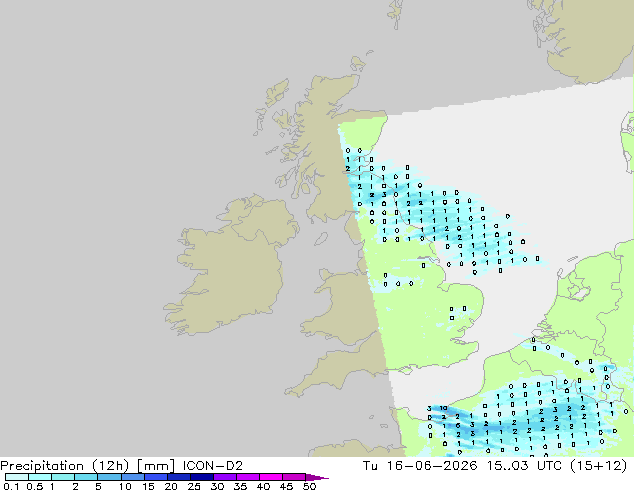
Task: Click the '10' legend scale value
Action: [x=125, y=486]
